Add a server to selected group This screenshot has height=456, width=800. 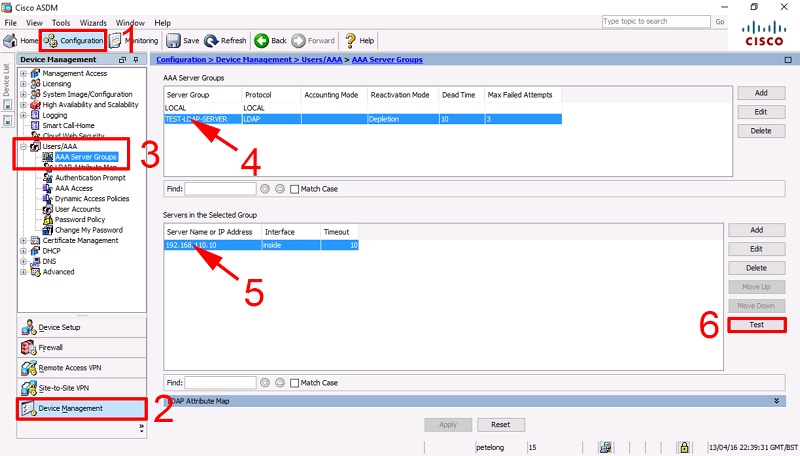(756, 230)
